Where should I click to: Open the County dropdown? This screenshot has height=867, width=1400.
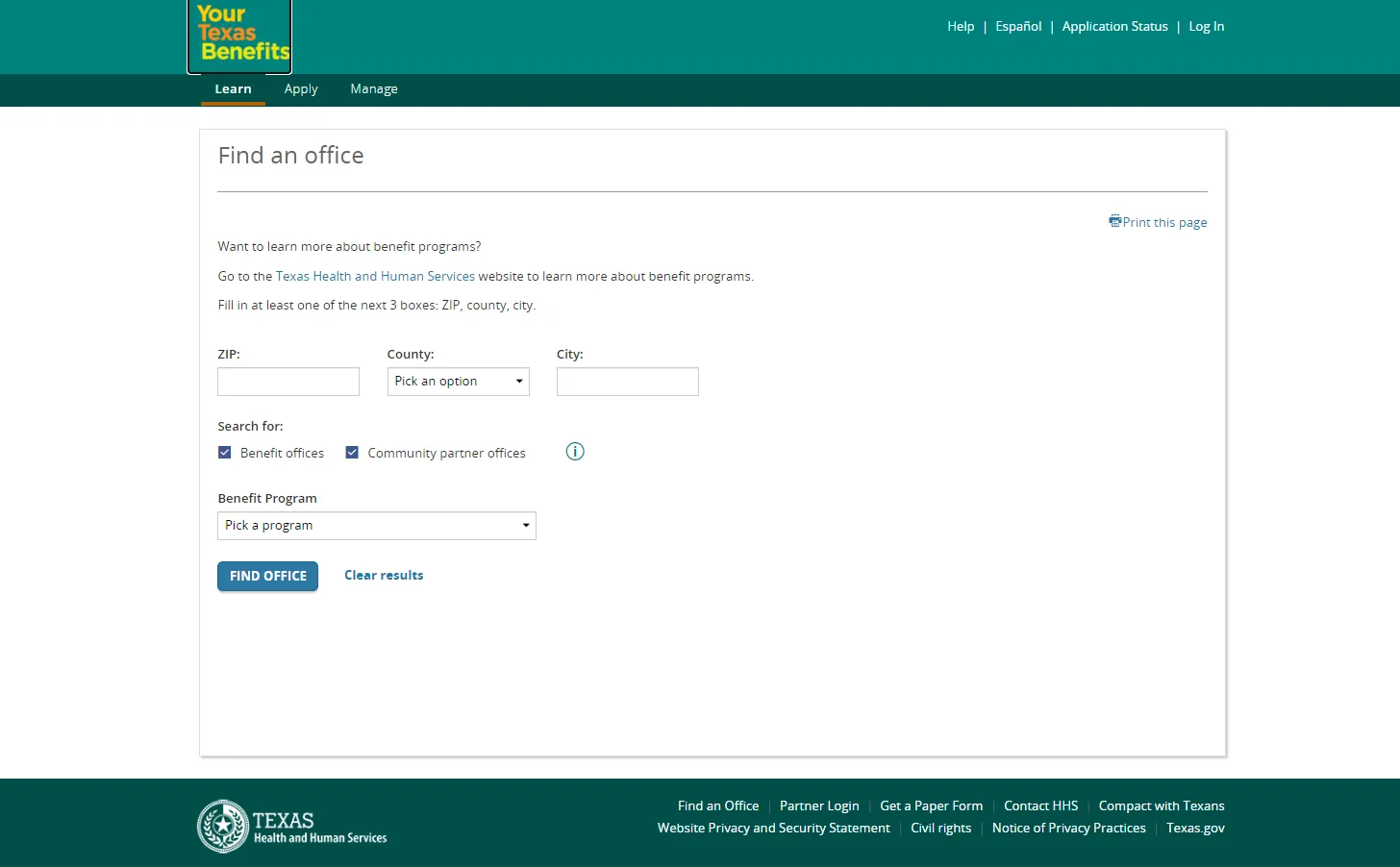[459, 382]
